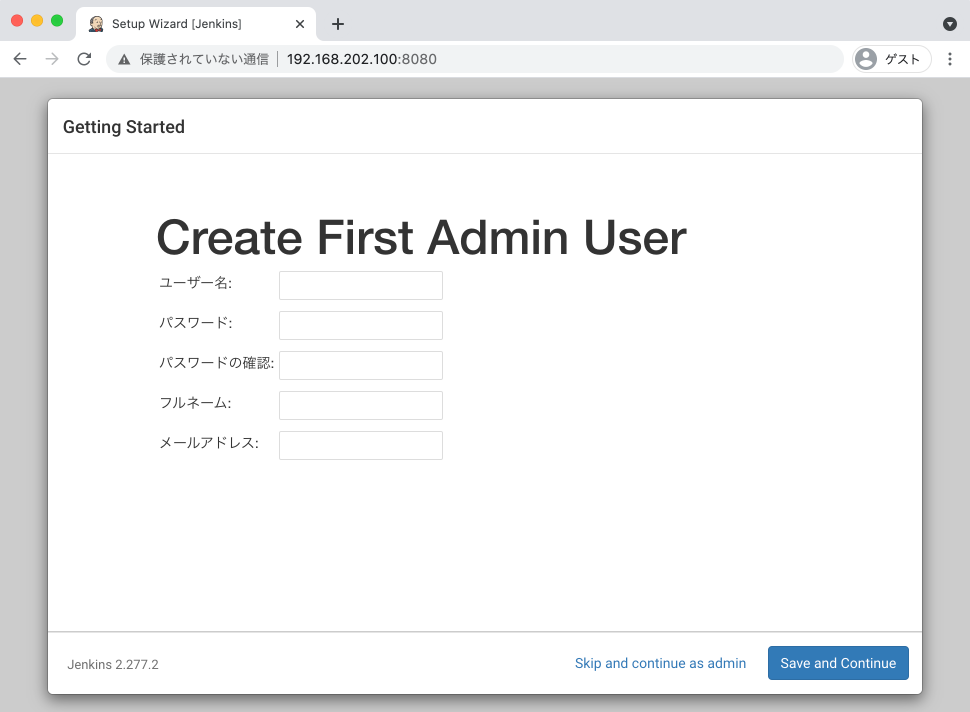Click the address bar URL 192.168.202.100:8080
Image resolution: width=970 pixels, height=712 pixels.
(x=362, y=59)
